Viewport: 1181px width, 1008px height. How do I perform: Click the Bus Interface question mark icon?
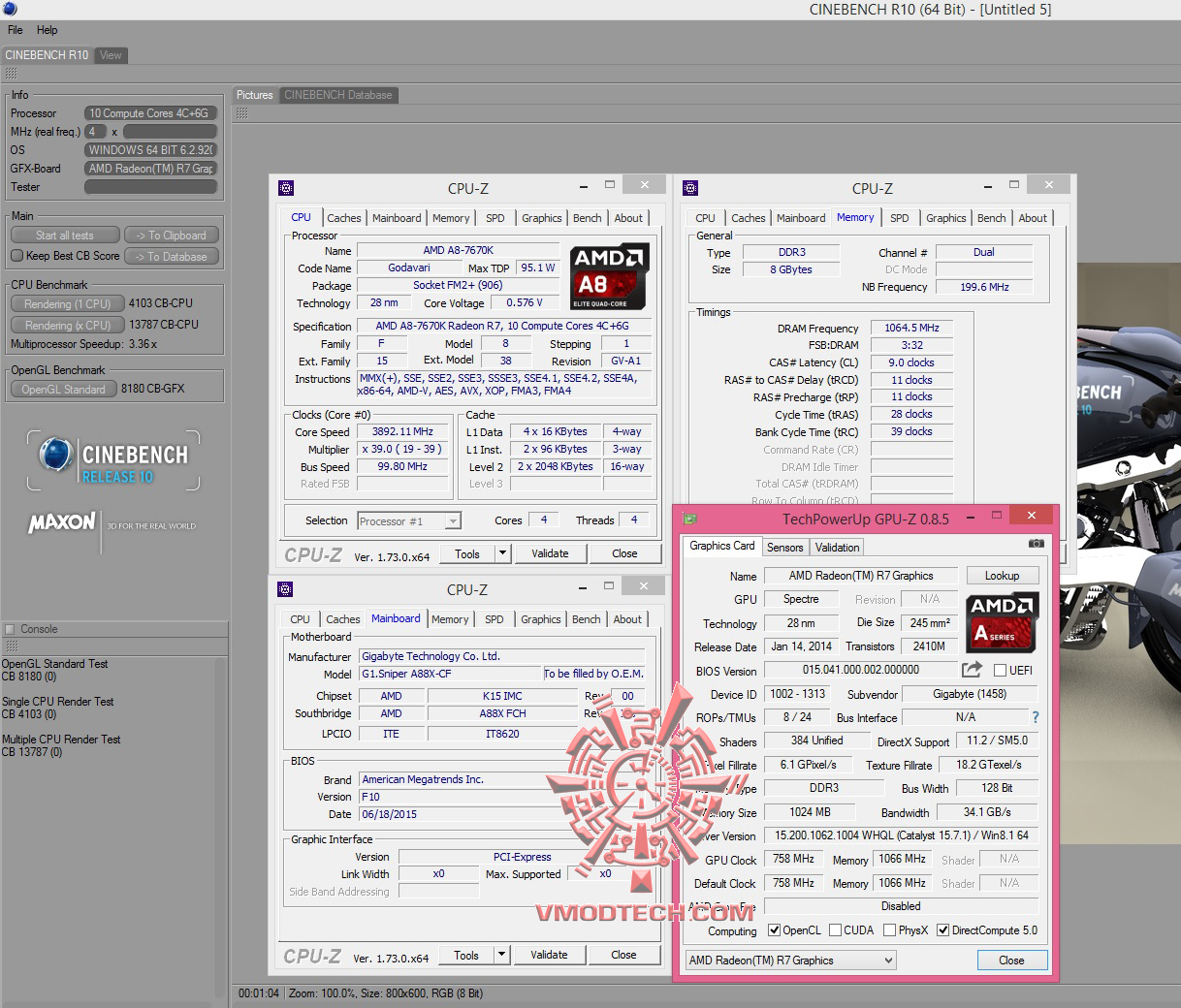(1036, 717)
